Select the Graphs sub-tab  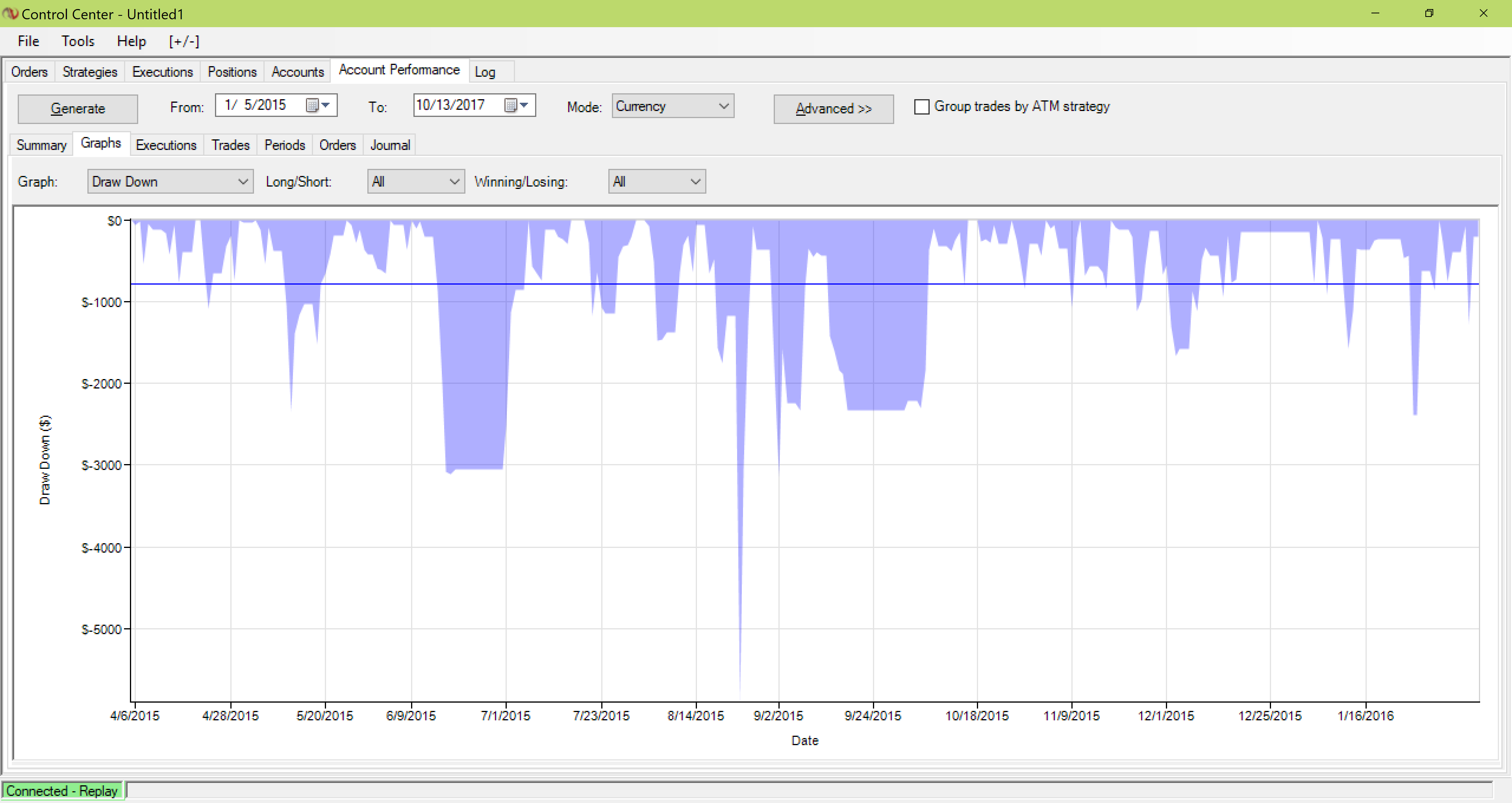(101, 143)
